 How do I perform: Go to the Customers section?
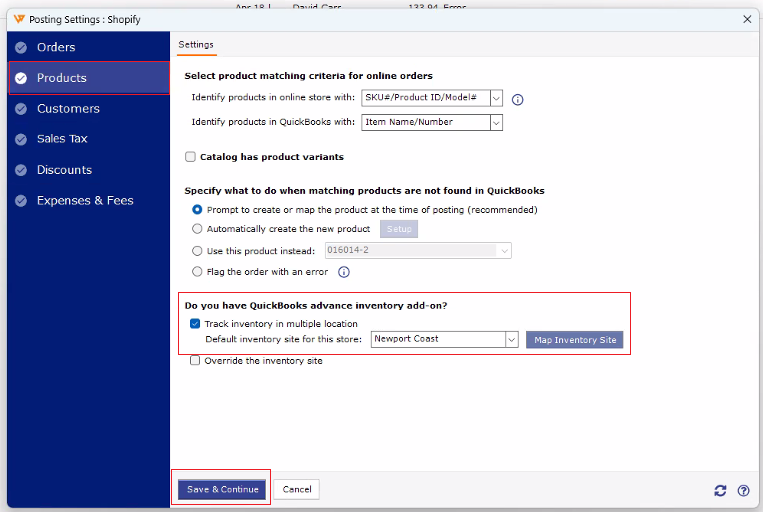[x=89, y=109]
